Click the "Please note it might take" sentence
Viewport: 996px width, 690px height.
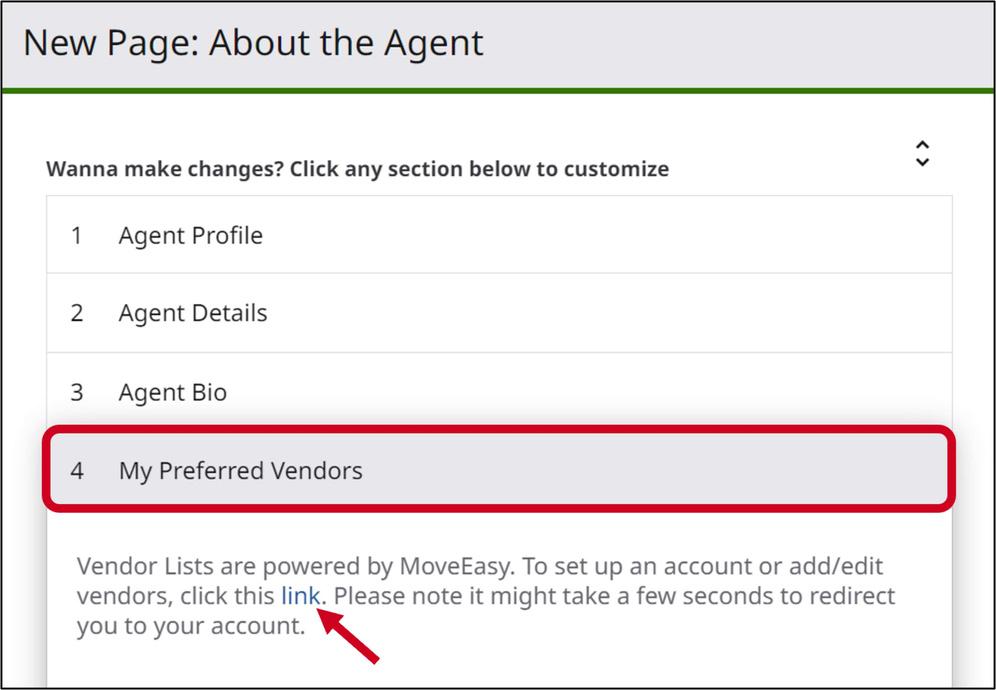tap(500, 596)
